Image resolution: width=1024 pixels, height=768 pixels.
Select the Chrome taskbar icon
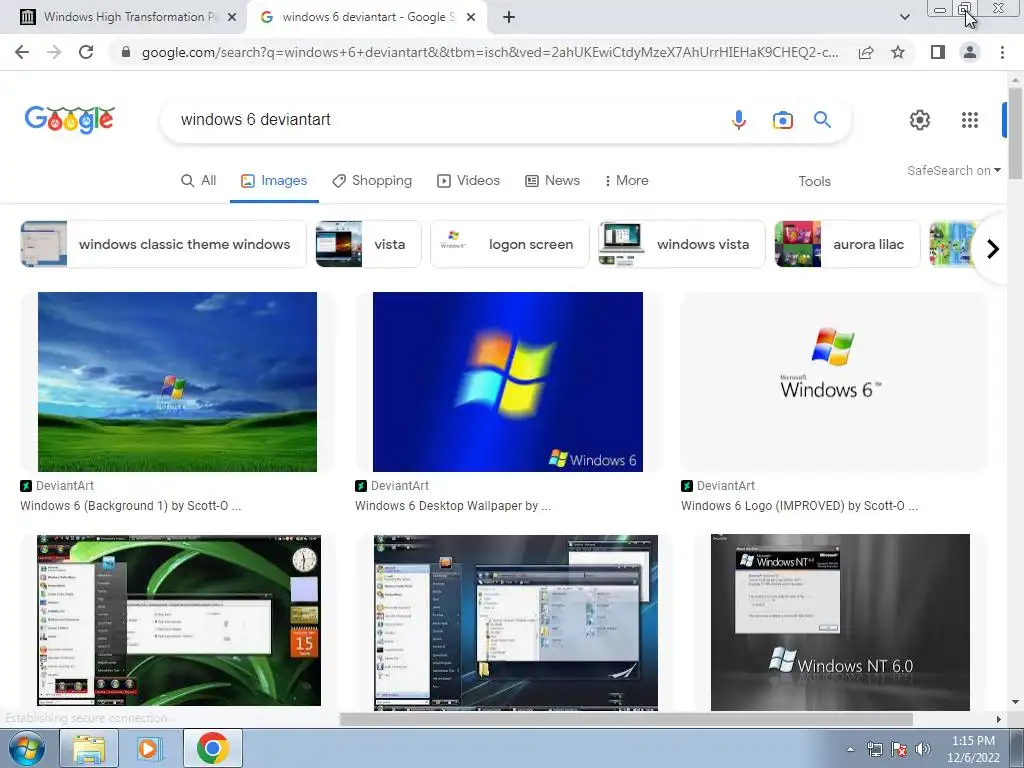[212, 748]
